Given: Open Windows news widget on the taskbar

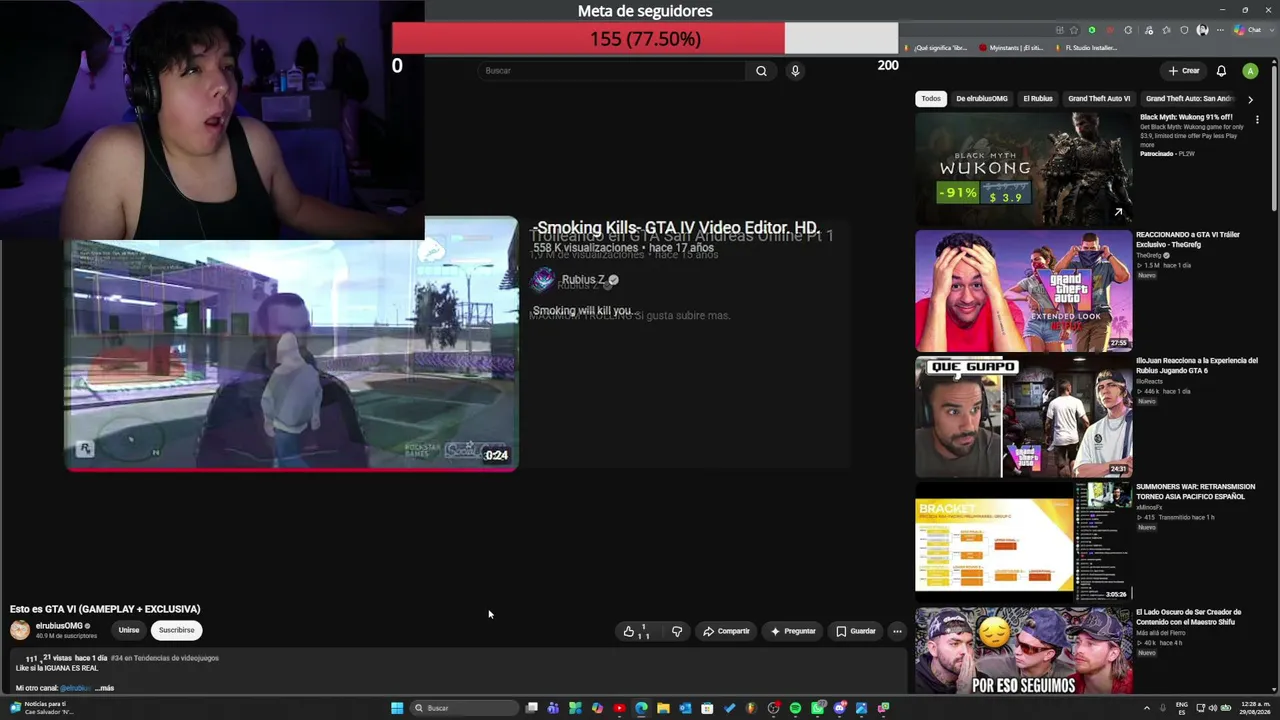Looking at the screenshot, I should tap(40, 708).
